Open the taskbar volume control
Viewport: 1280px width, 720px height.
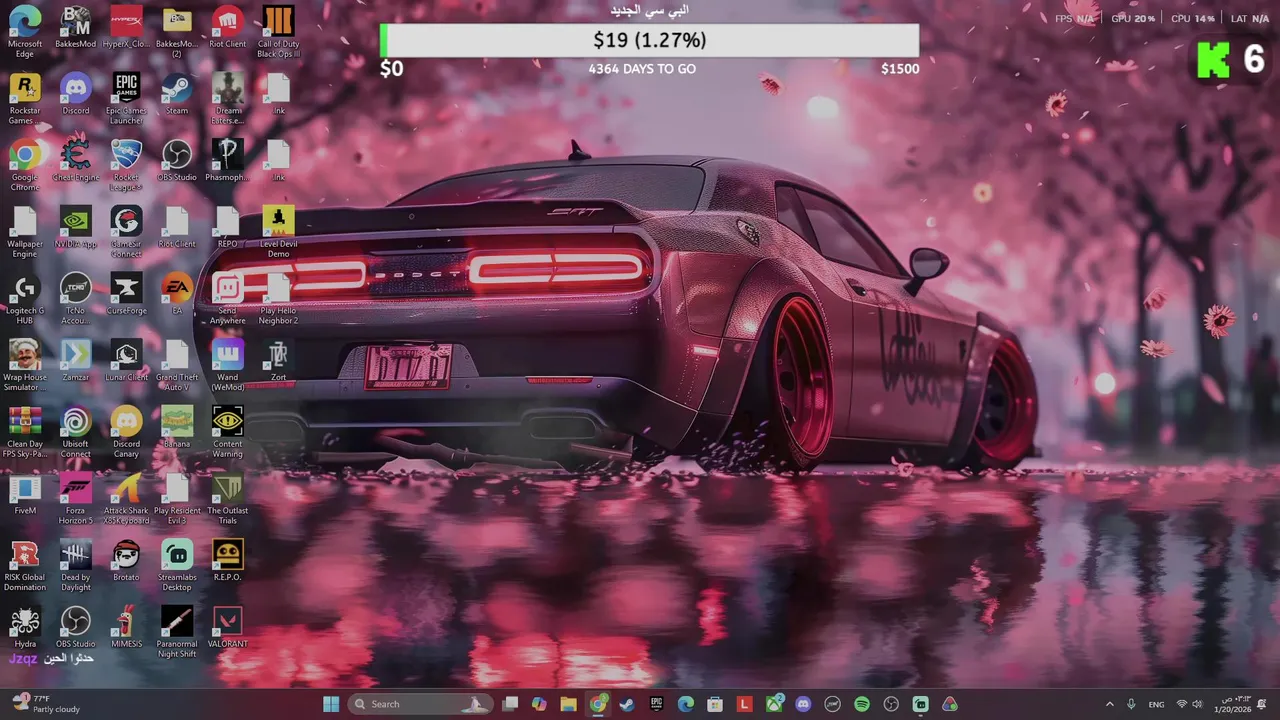pyautogui.click(x=1197, y=704)
